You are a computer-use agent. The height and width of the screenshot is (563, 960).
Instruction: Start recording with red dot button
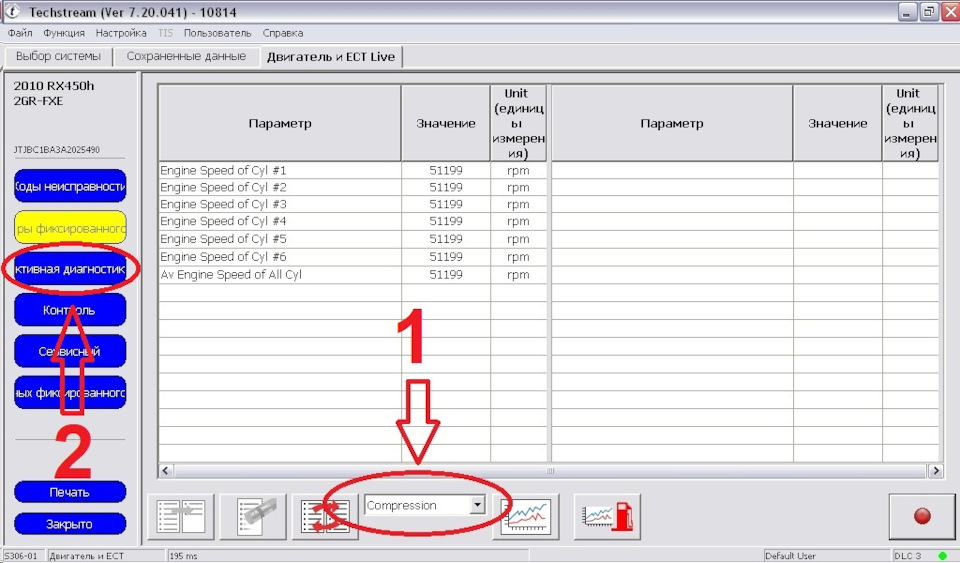click(x=922, y=516)
